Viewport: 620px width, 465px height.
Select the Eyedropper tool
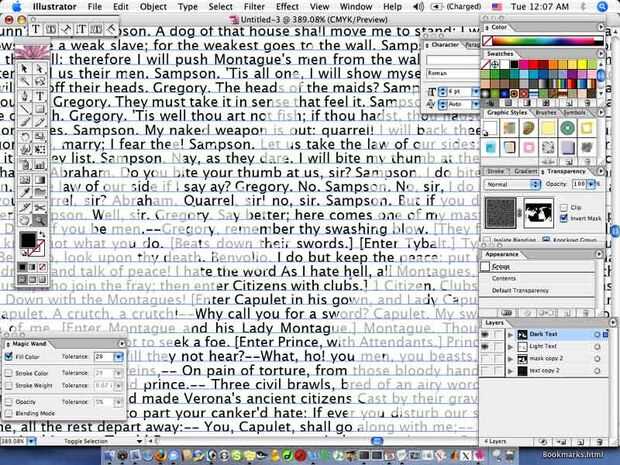(x=25, y=193)
